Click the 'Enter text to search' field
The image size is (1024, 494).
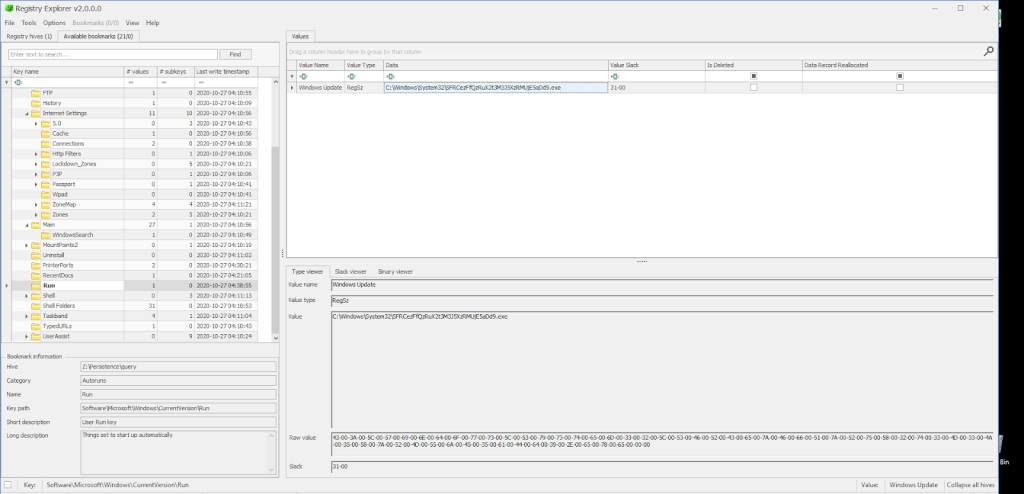click(x=112, y=54)
